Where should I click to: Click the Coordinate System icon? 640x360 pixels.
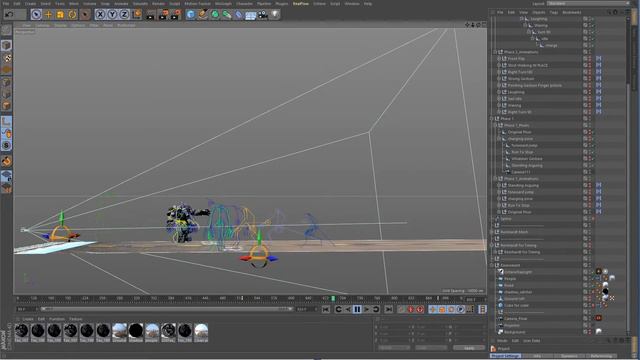point(137,15)
